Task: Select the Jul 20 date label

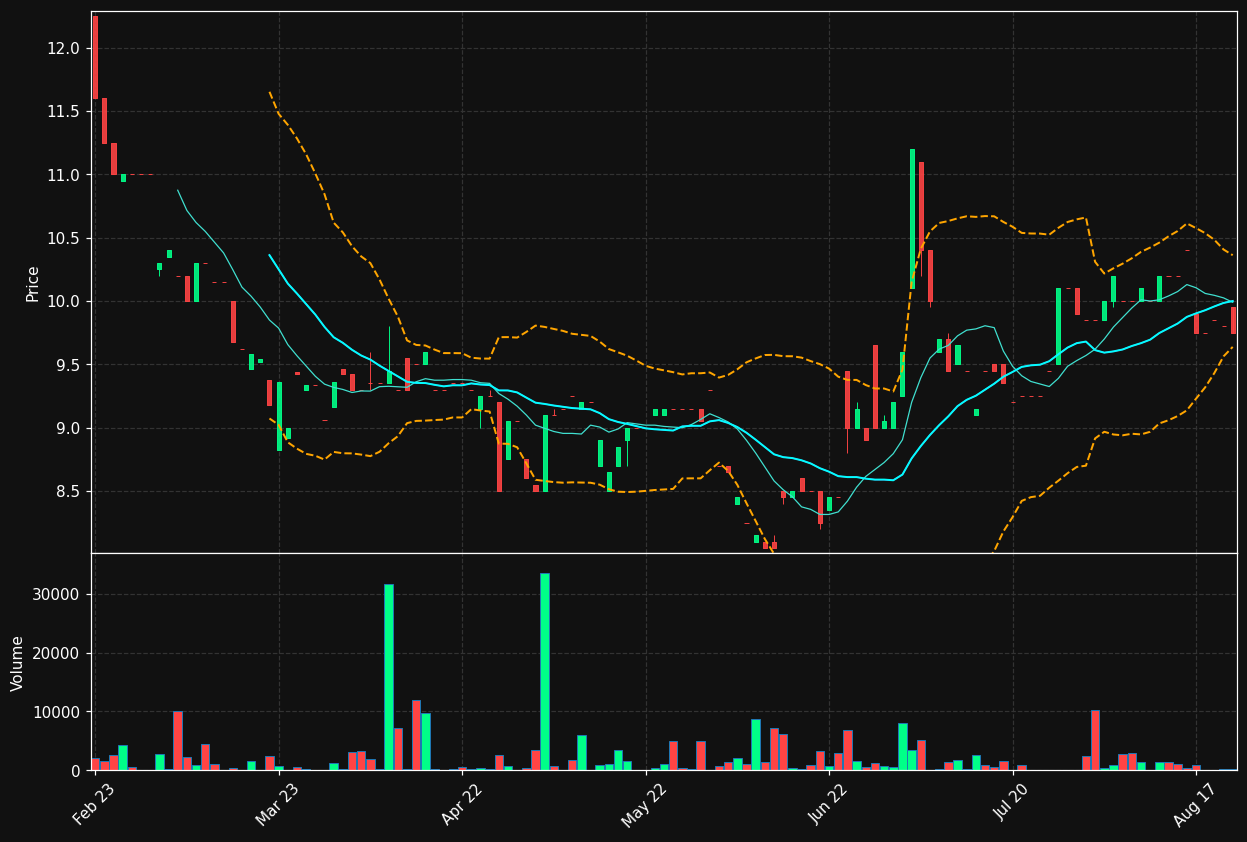Action: (x=1011, y=804)
